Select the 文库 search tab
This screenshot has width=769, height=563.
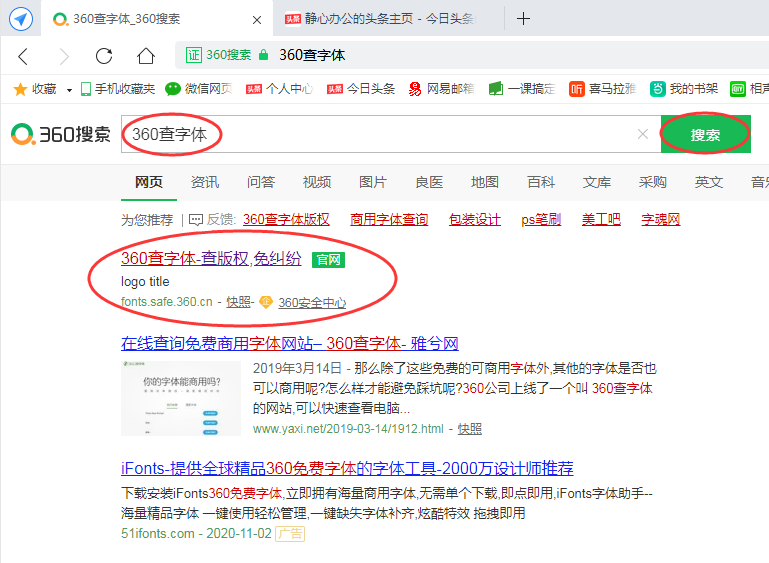(x=596, y=182)
